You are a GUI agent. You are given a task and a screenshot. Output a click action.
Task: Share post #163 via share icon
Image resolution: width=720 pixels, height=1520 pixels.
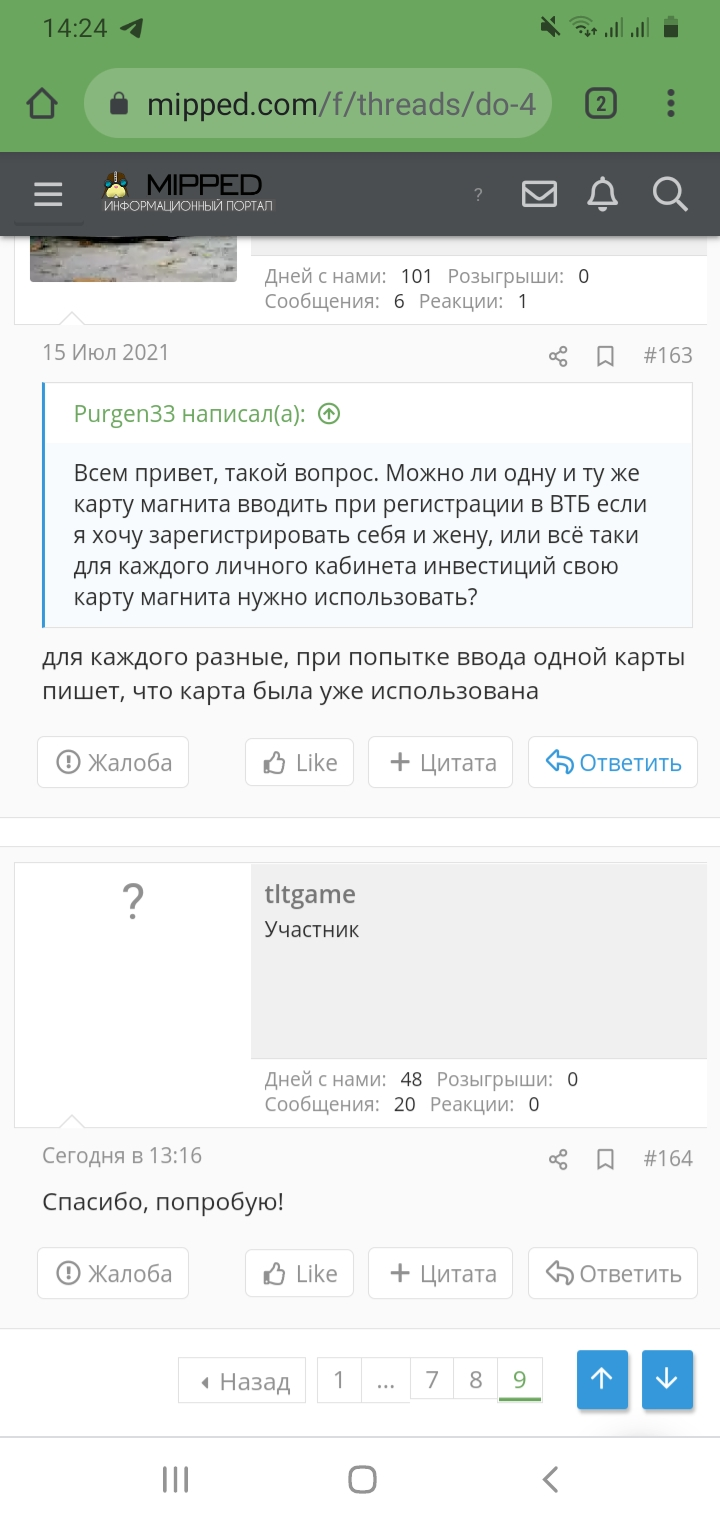(x=558, y=356)
